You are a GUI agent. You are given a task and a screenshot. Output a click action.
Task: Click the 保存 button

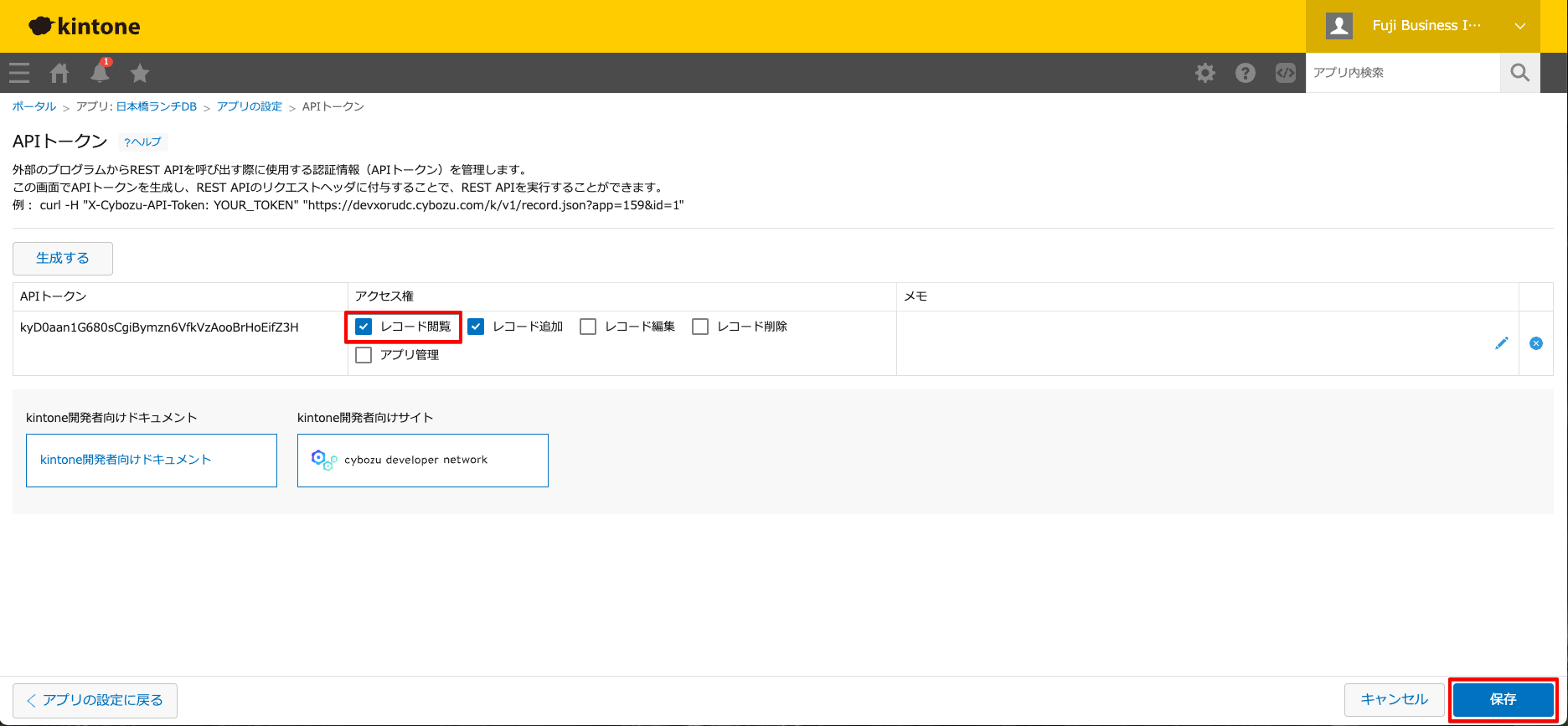1504,699
